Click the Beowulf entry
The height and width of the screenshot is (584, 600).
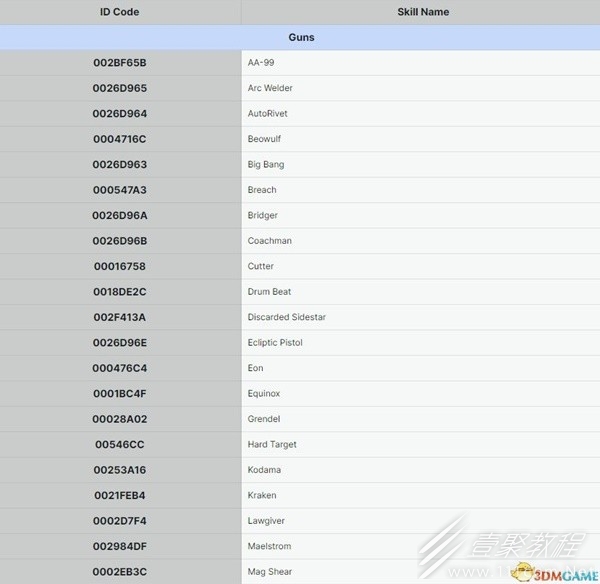pyautogui.click(x=264, y=139)
